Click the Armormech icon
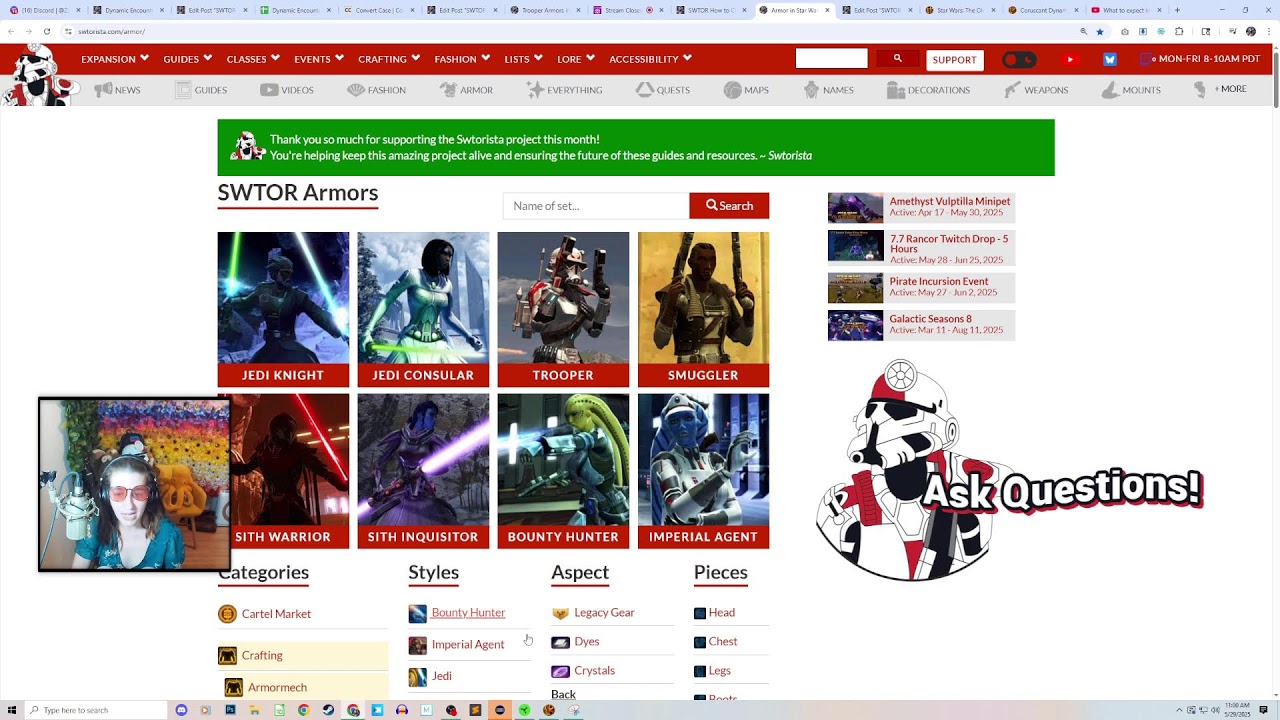Screen dimensions: 1280x720 (x=233, y=688)
